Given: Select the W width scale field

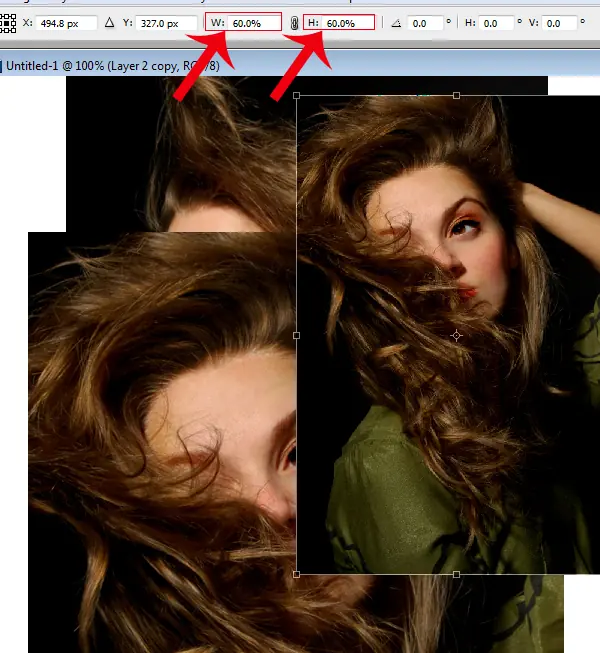Looking at the screenshot, I should click(254, 23).
